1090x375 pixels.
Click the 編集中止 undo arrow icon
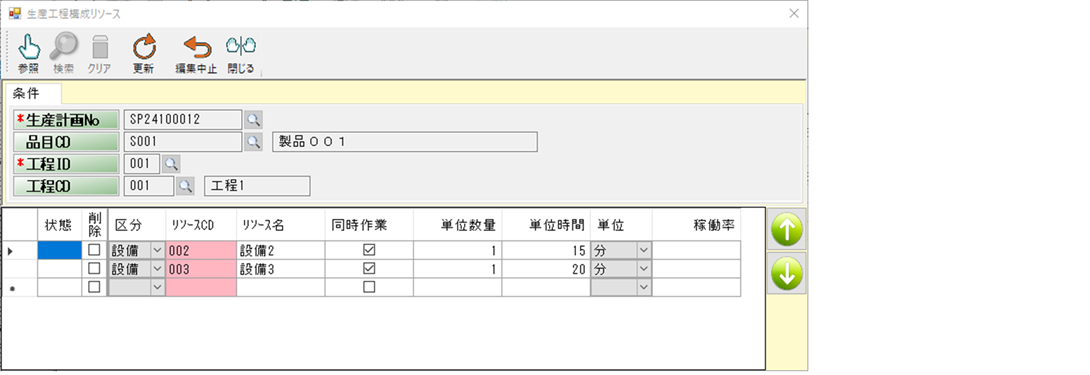(197, 47)
